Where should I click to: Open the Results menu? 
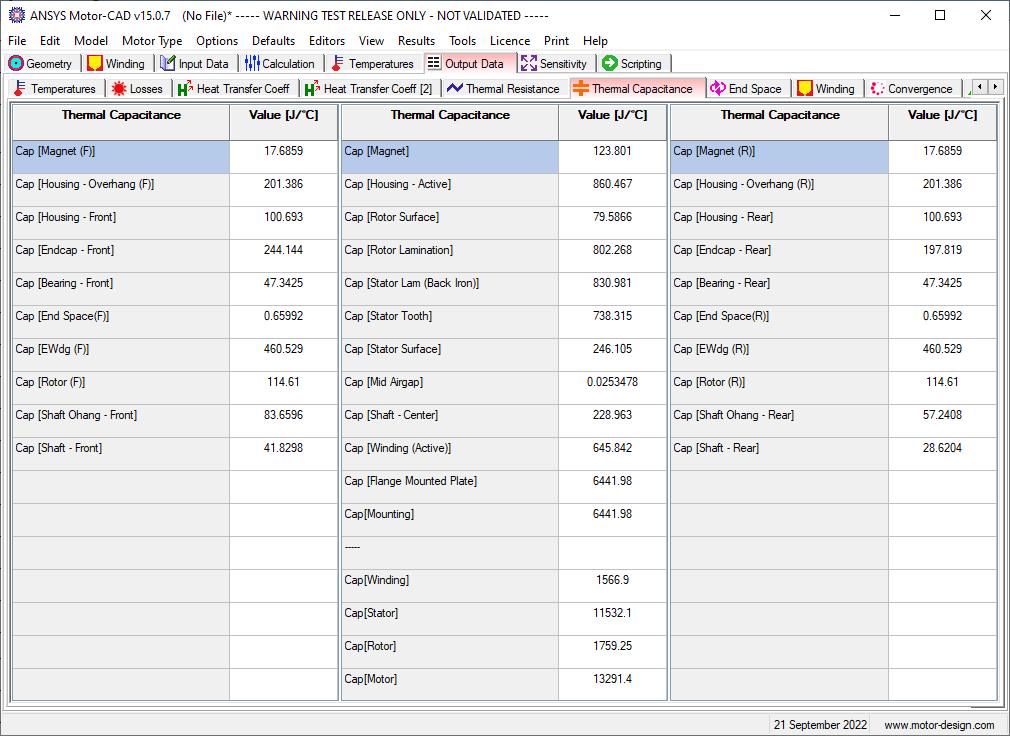416,41
